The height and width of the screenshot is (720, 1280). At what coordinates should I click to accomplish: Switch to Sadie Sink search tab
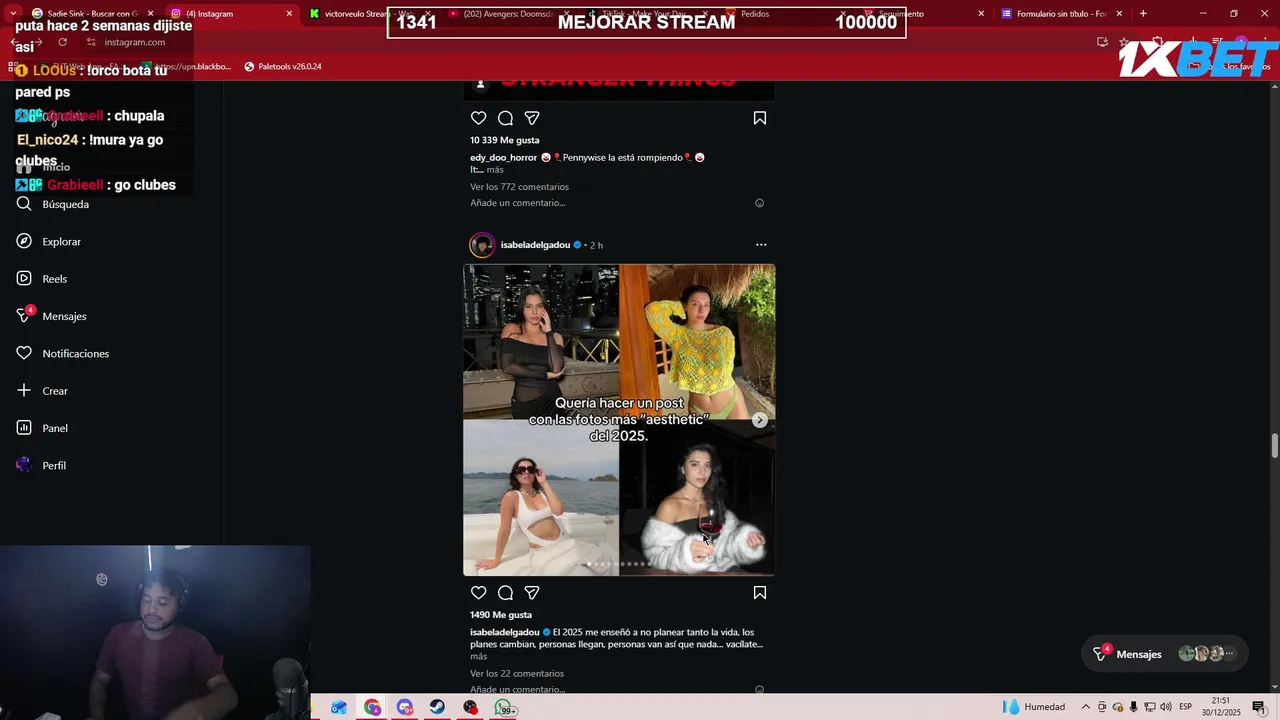coord(90,14)
